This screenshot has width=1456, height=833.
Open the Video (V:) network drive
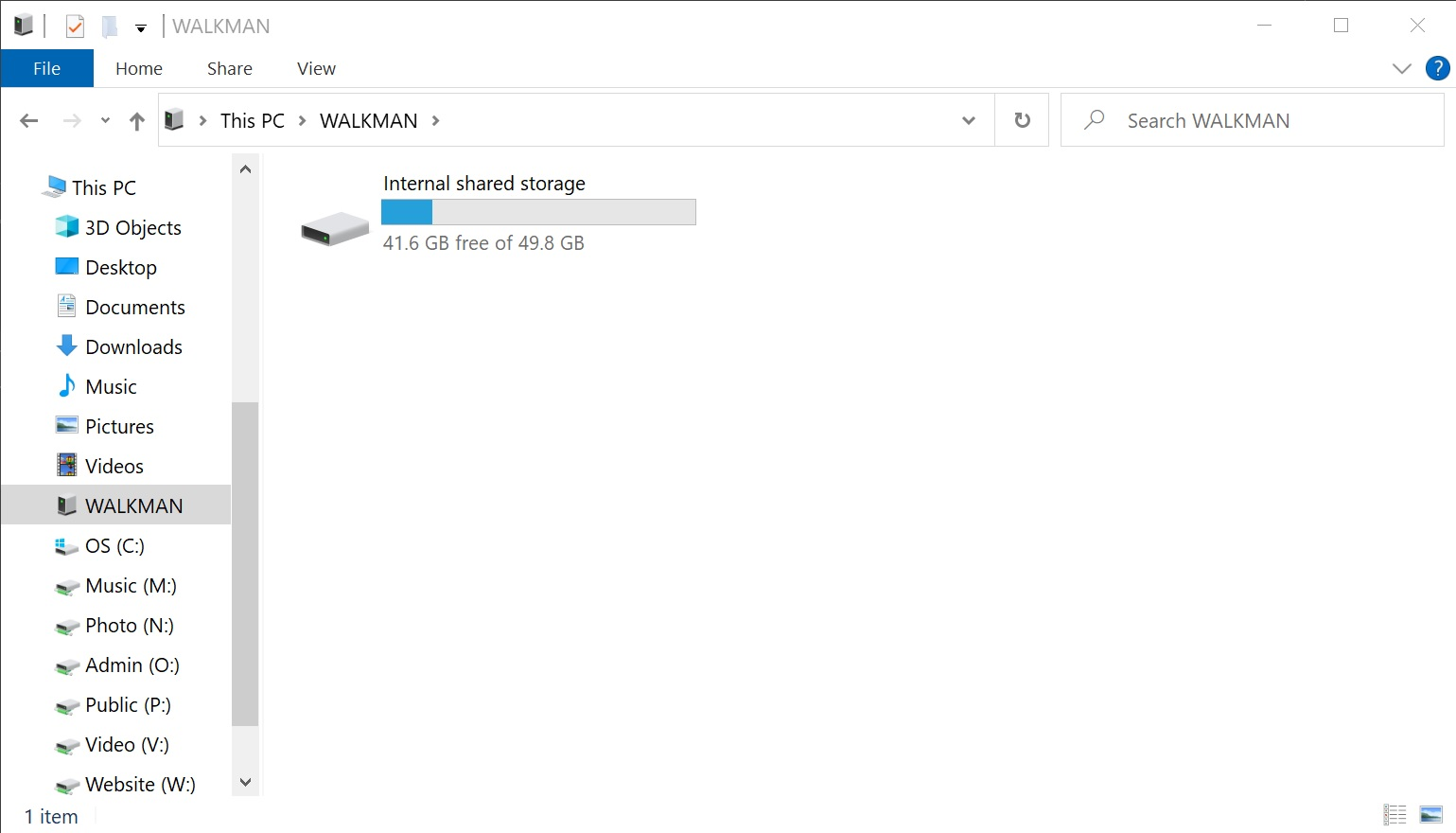click(x=127, y=744)
